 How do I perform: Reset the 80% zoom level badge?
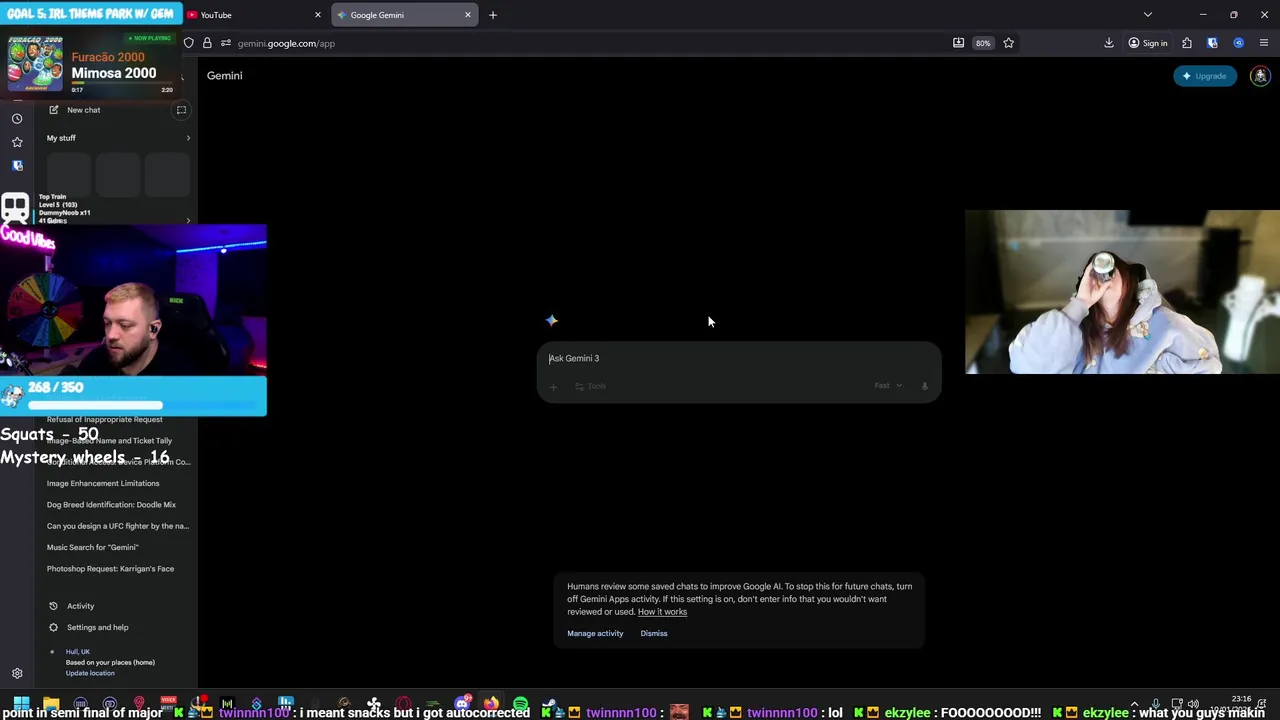point(983,43)
